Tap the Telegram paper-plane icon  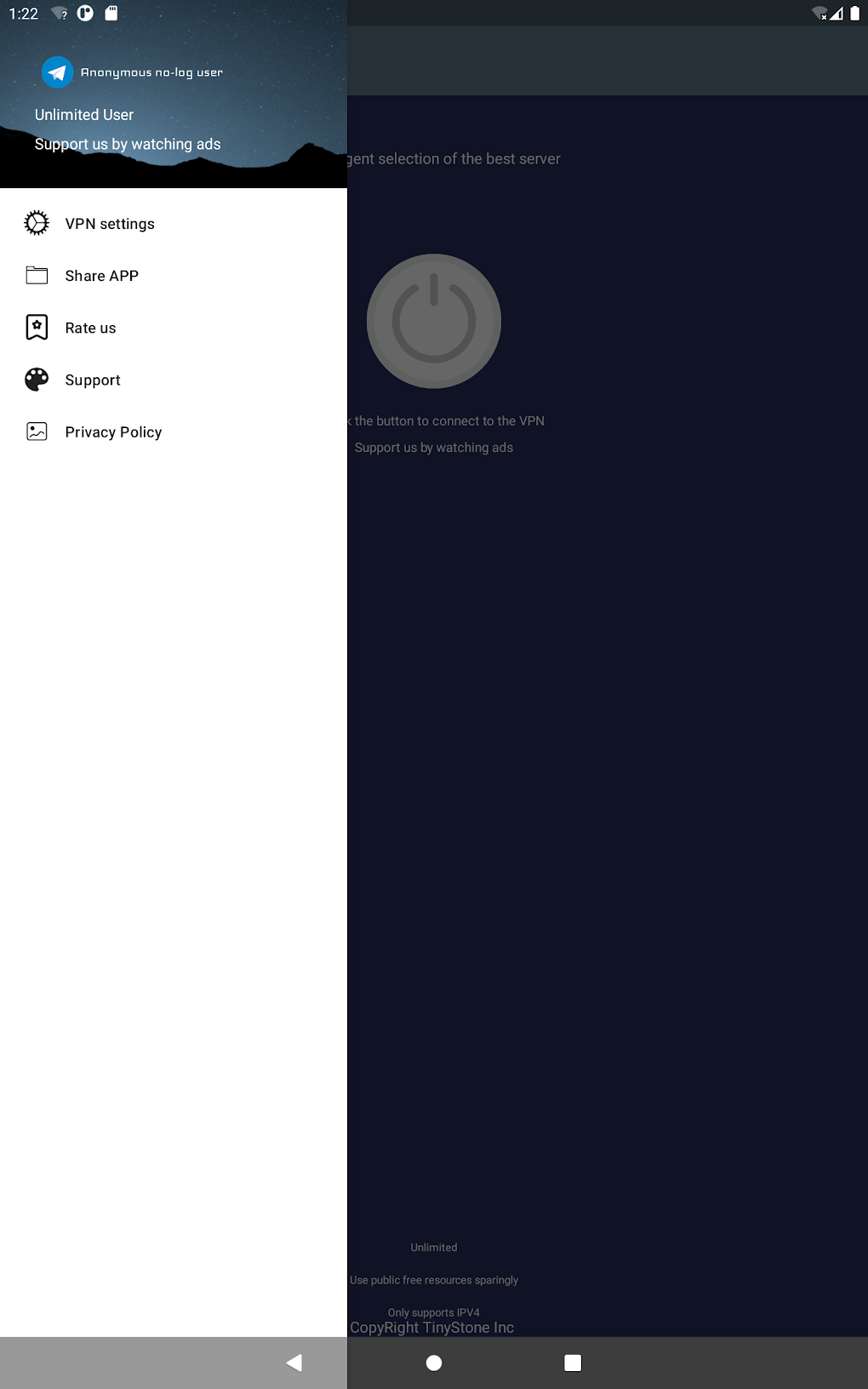pyautogui.click(x=57, y=72)
